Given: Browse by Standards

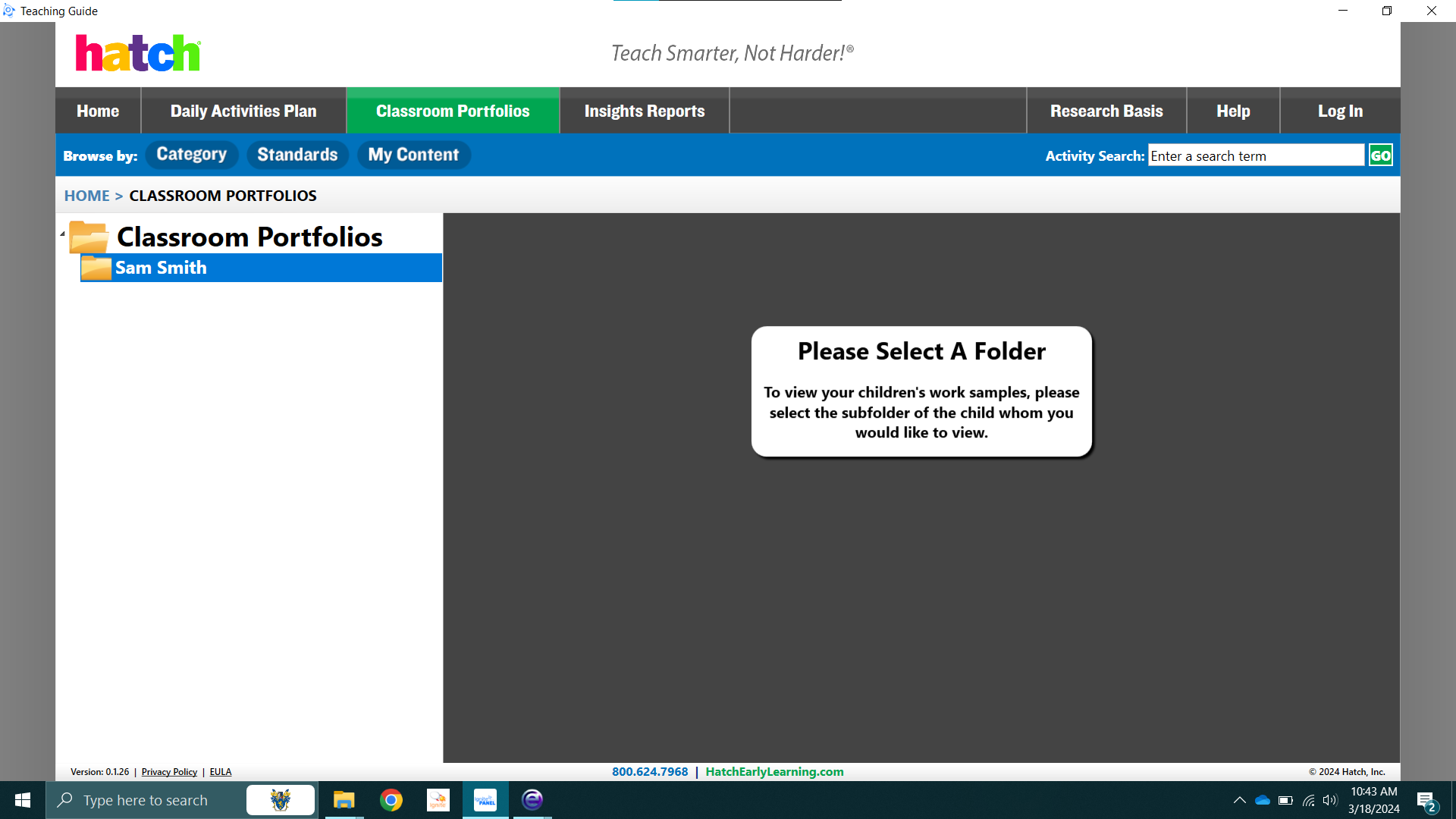Looking at the screenshot, I should pos(297,155).
